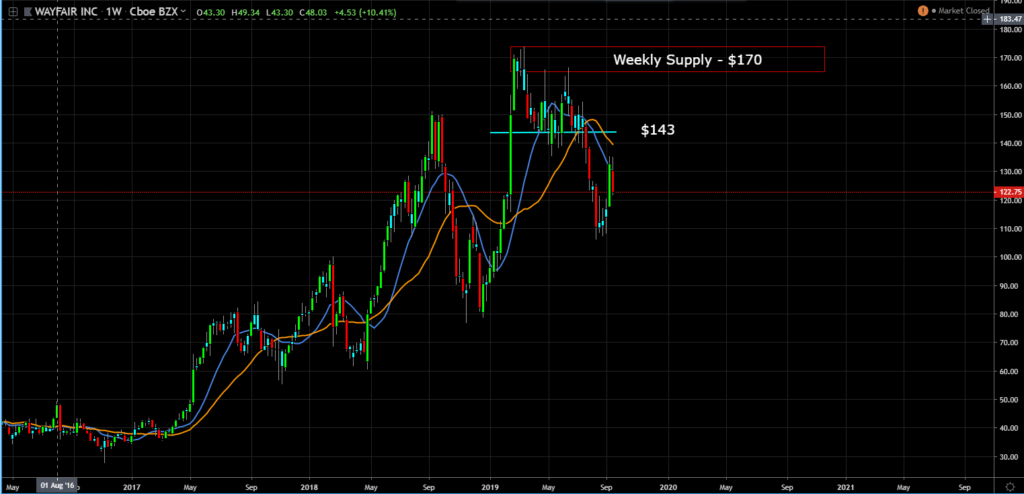1024x494 pixels.
Task: Click the 2018 label on time axis
Action: (x=311, y=487)
